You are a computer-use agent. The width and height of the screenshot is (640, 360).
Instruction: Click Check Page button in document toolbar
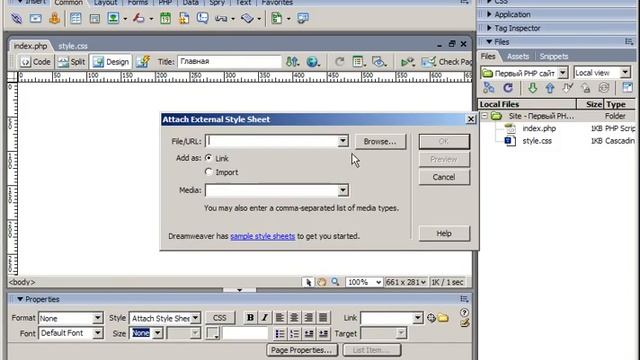click(x=447, y=62)
